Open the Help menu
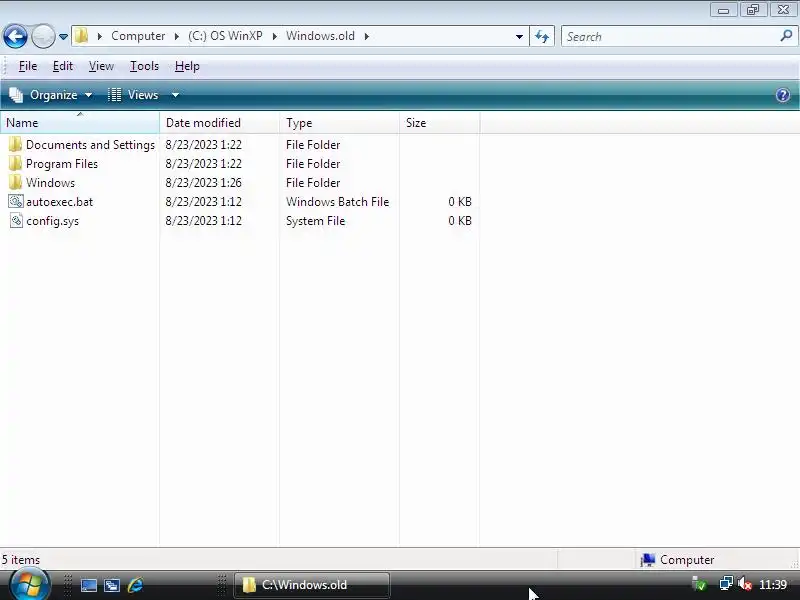The width and height of the screenshot is (800, 600). pyautogui.click(x=187, y=66)
